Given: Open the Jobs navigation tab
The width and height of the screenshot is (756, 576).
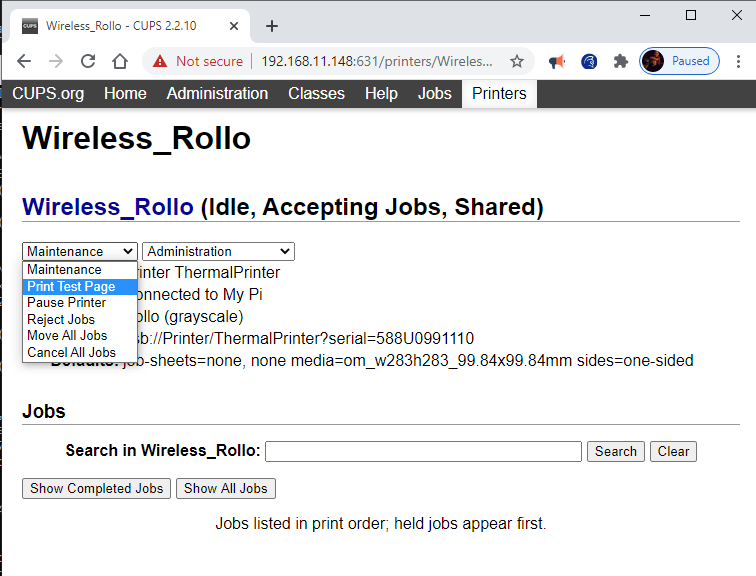Looking at the screenshot, I should [434, 94].
